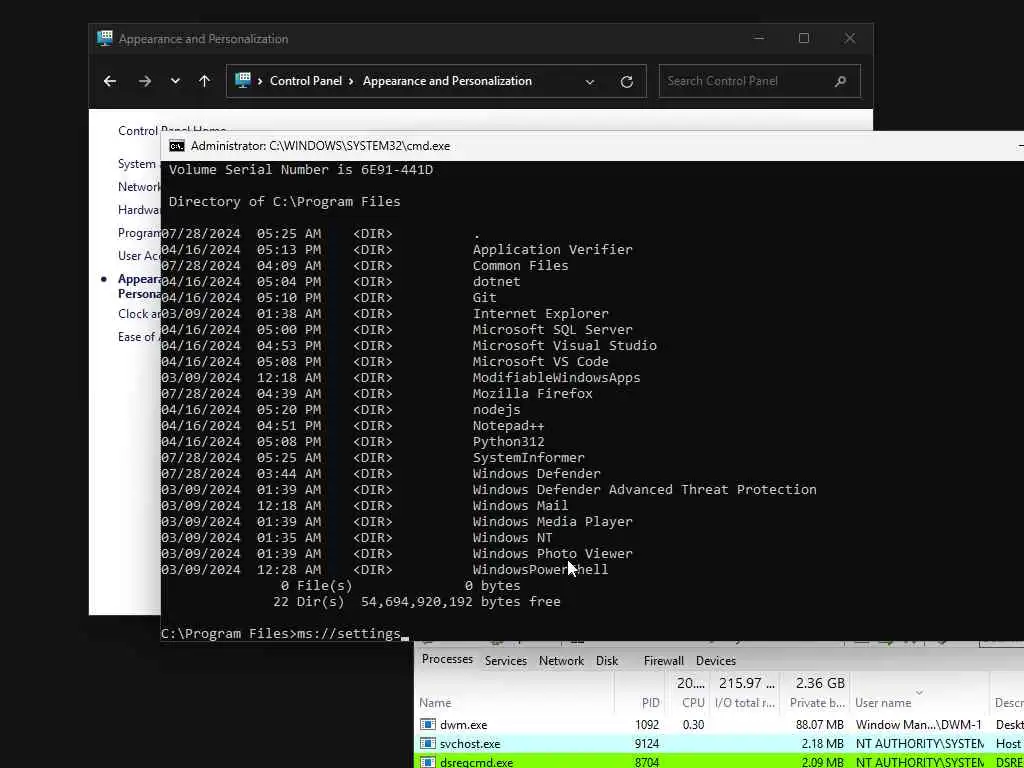Click the Back arrow in Control Panel
This screenshot has width=1024, height=768.
click(110, 81)
